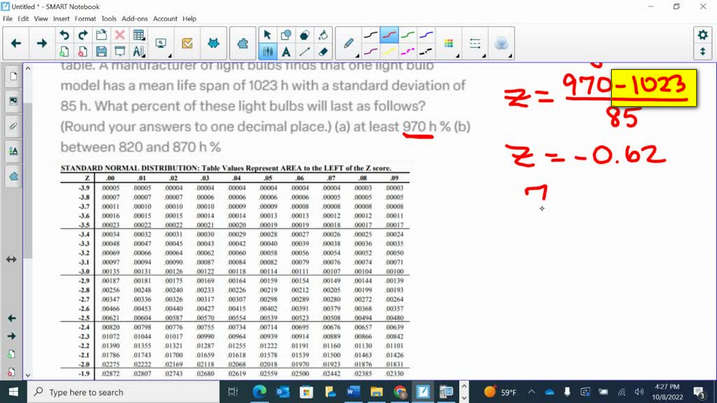
Task: Choose the Fill bucket tool
Action: click(x=323, y=35)
